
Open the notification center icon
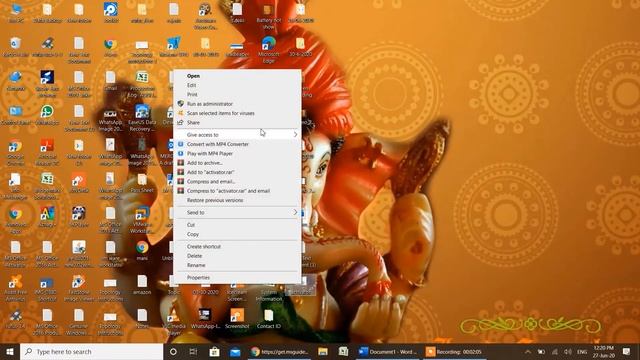tap(627, 351)
